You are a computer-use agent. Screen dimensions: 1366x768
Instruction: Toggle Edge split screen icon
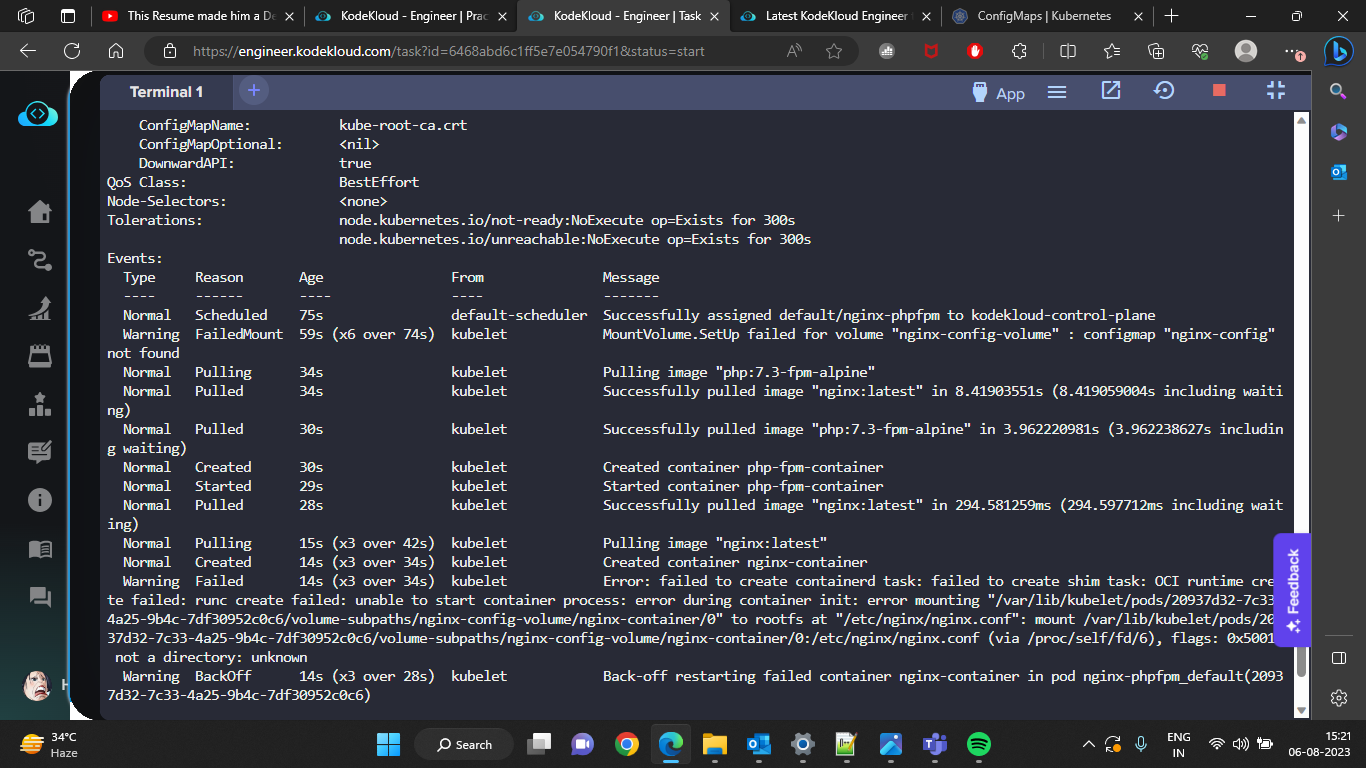(x=1068, y=51)
